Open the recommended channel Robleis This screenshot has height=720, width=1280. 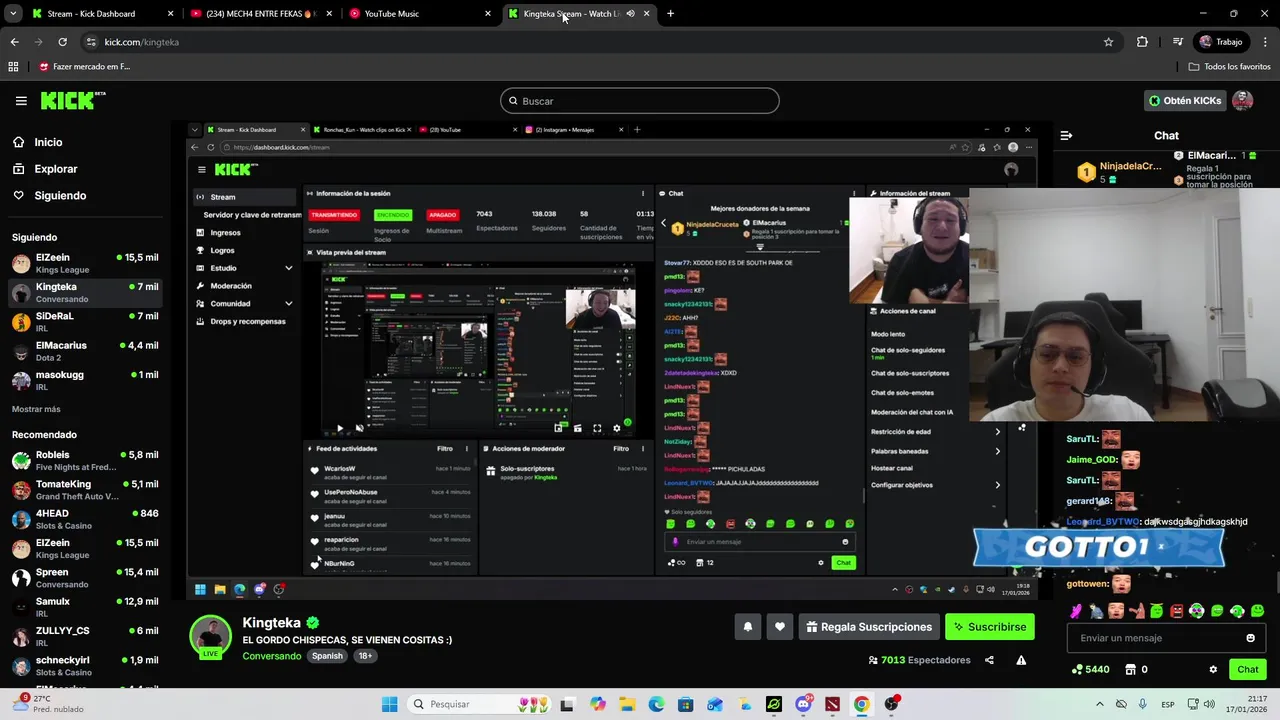point(84,460)
